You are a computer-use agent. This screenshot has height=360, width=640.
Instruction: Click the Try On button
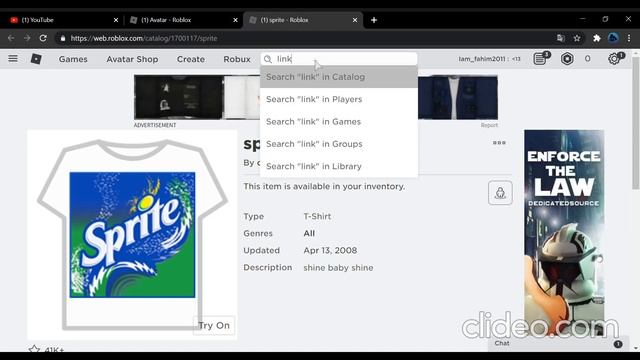[214, 325]
